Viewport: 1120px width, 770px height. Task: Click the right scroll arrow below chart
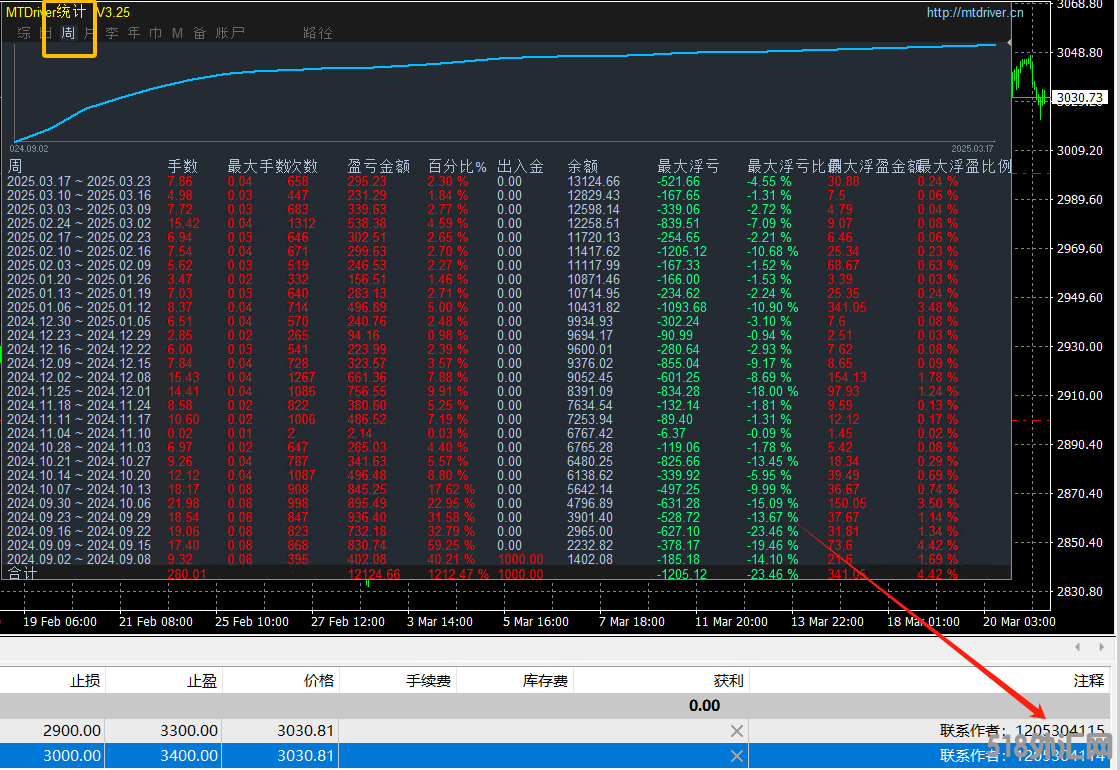click(1101, 647)
